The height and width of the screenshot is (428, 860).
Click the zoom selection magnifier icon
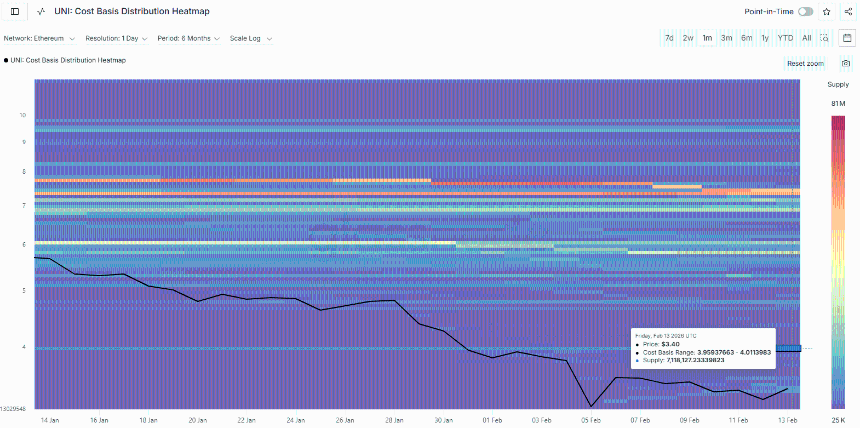824,38
